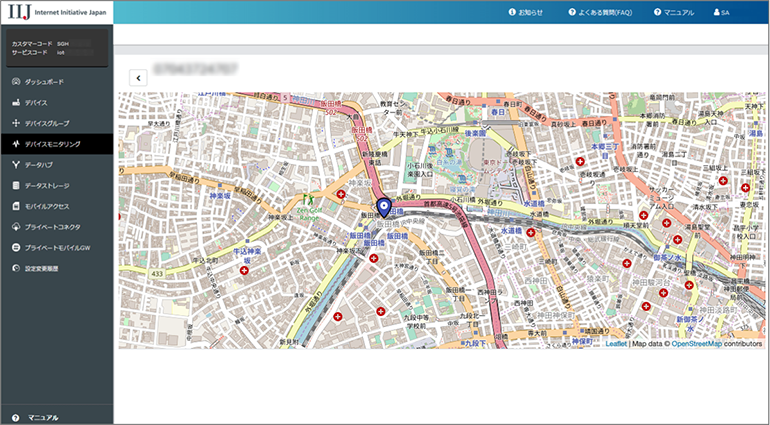Click the Leaflet attribution link
Image resolution: width=770 pixels, height=425 pixels.
pyautogui.click(x=616, y=344)
